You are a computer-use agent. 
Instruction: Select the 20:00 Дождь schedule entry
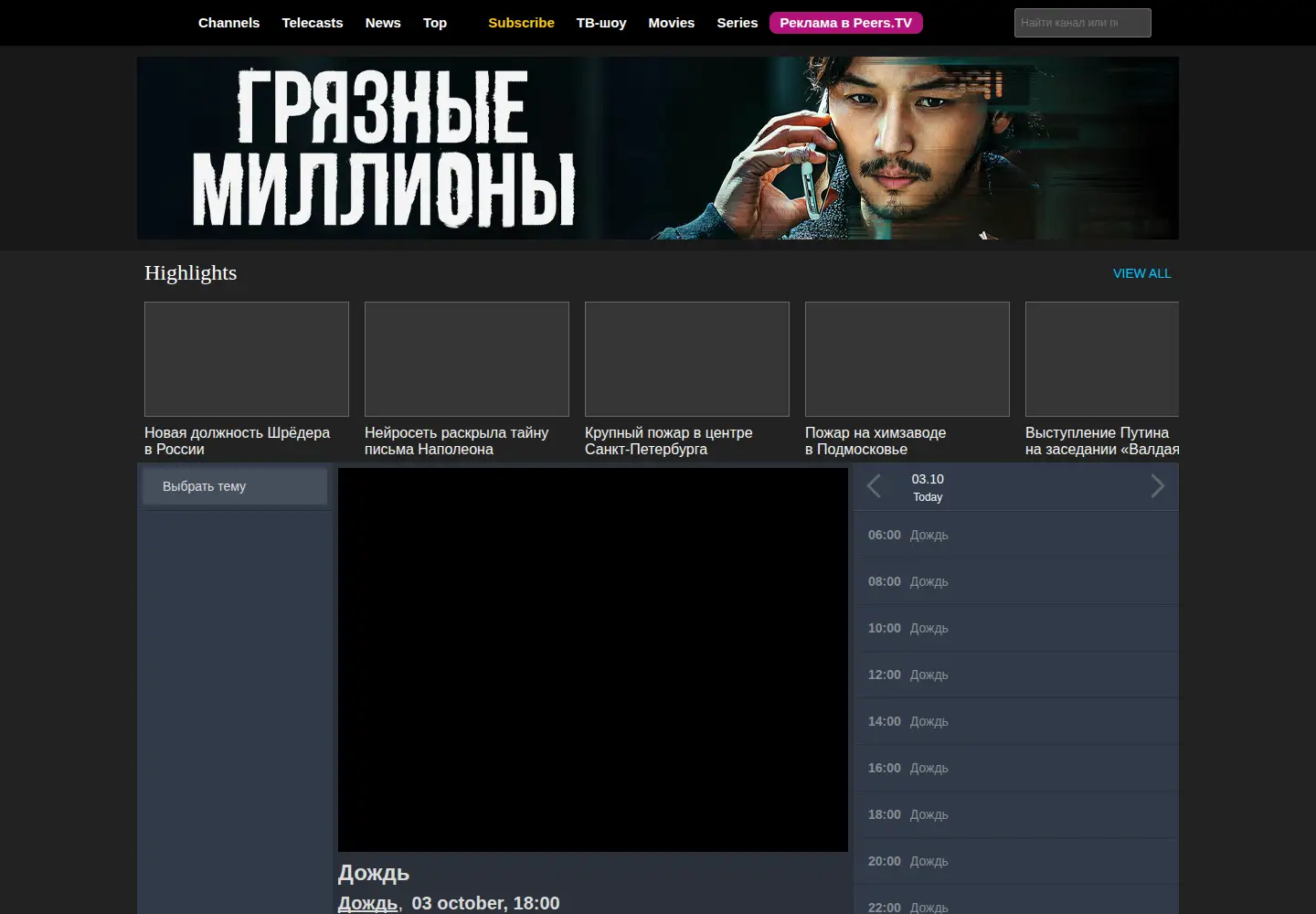tap(1016, 861)
